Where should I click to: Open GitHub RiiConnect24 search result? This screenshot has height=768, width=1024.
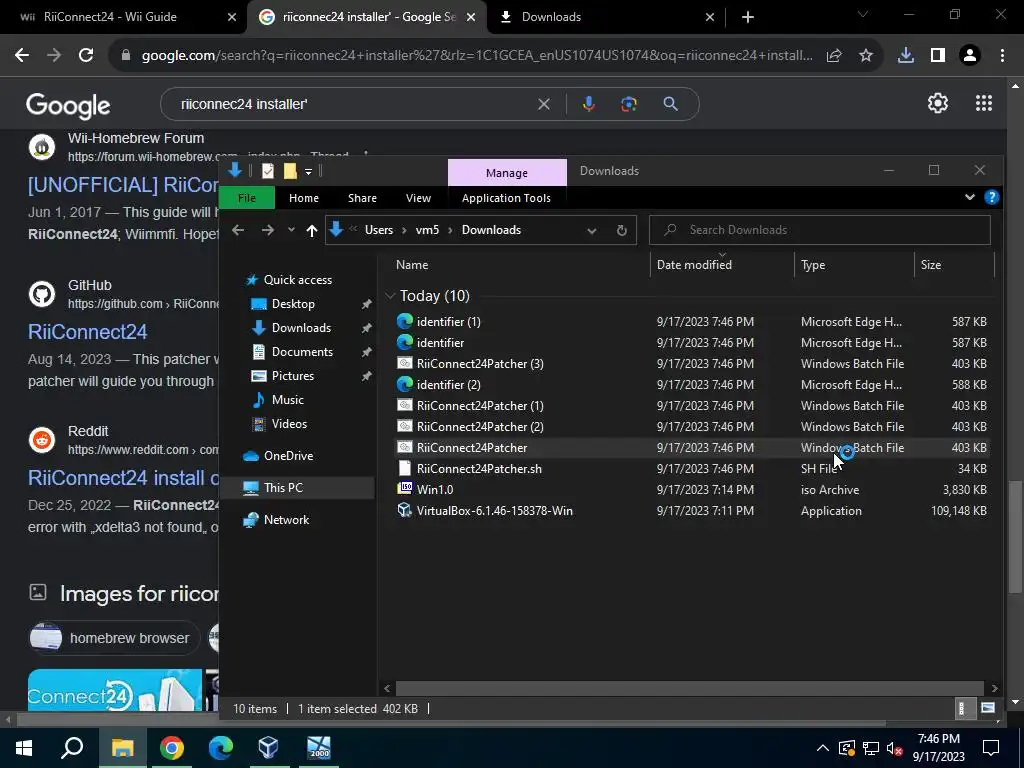point(88,332)
